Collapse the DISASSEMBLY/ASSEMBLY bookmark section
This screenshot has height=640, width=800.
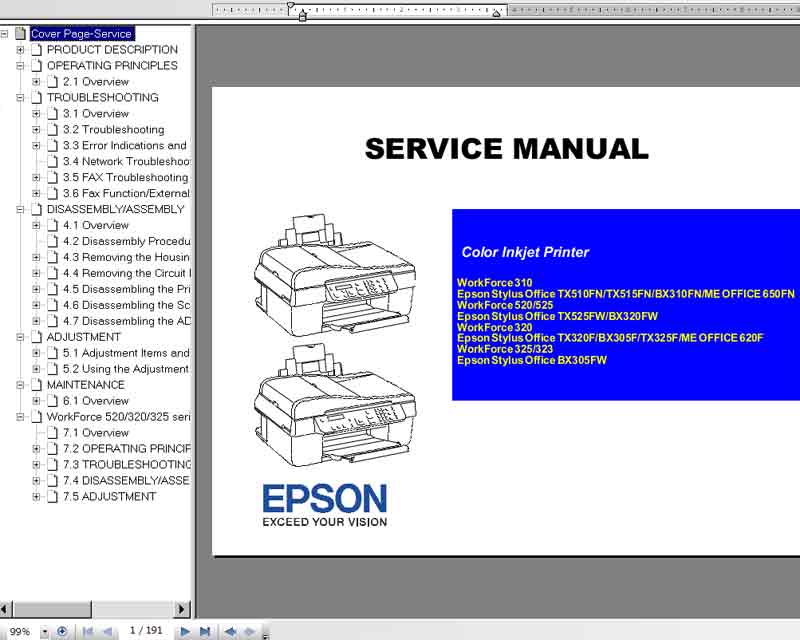[x=20, y=209]
